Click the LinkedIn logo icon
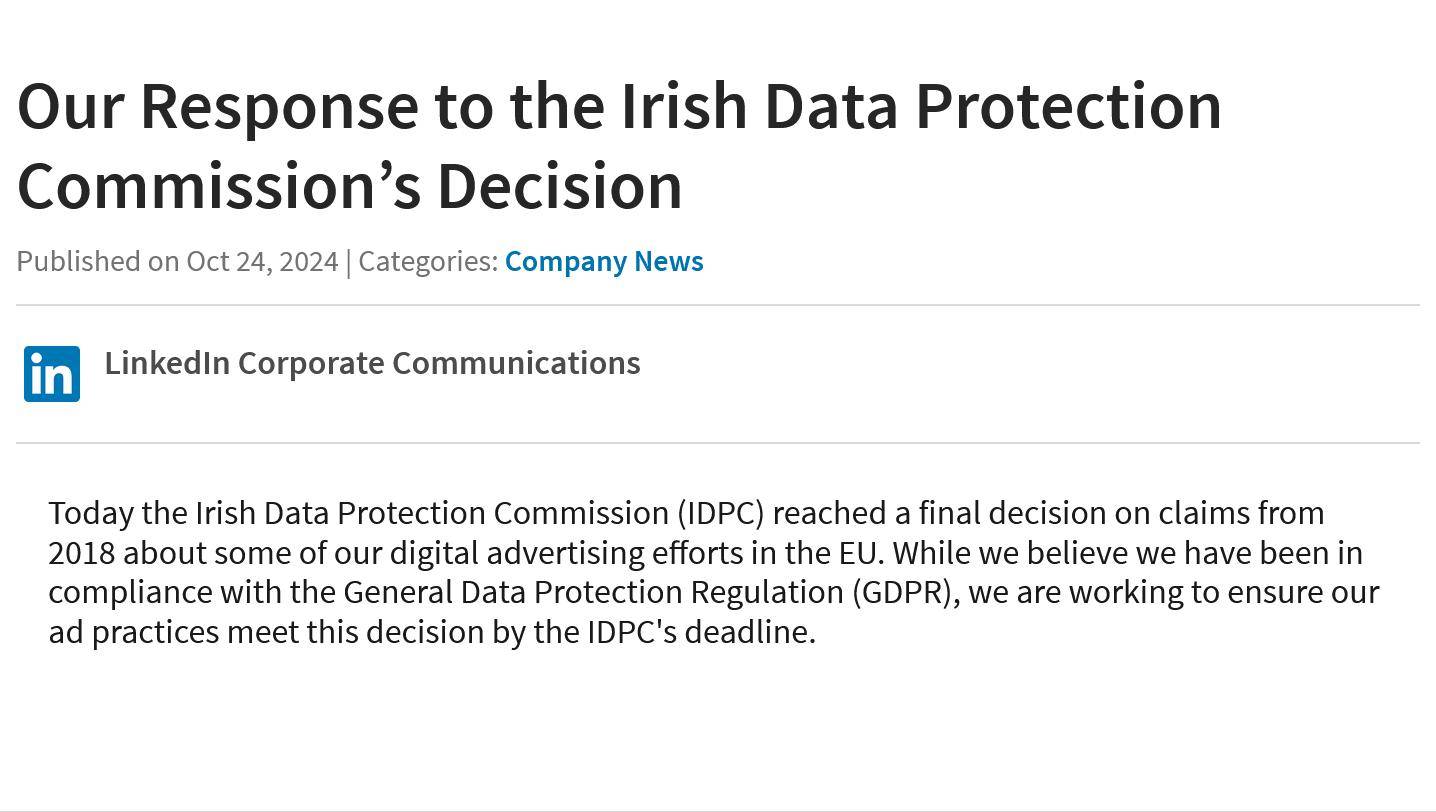 pyautogui.click(x=52, y=374)
